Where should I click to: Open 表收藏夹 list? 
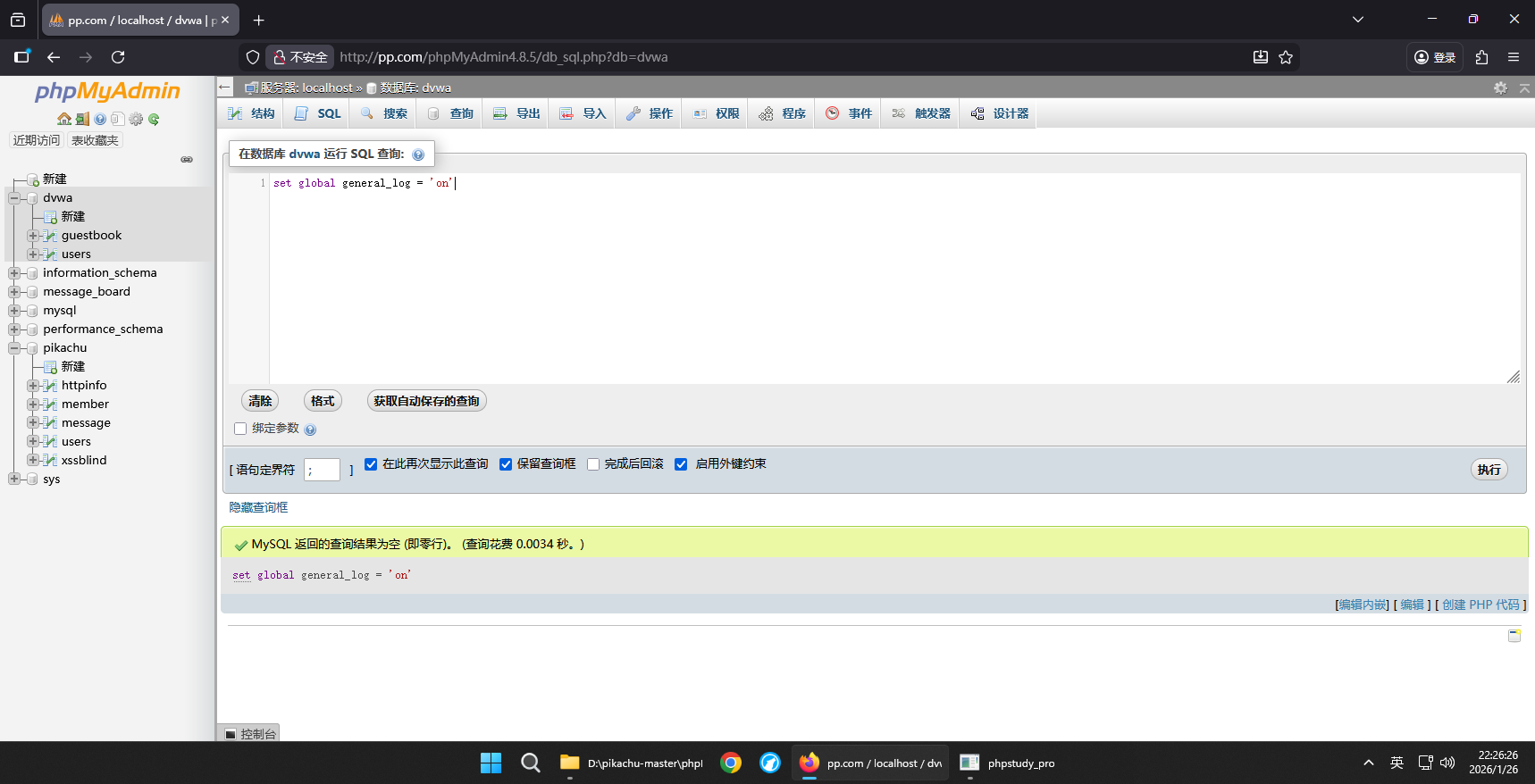coord(95,140)
